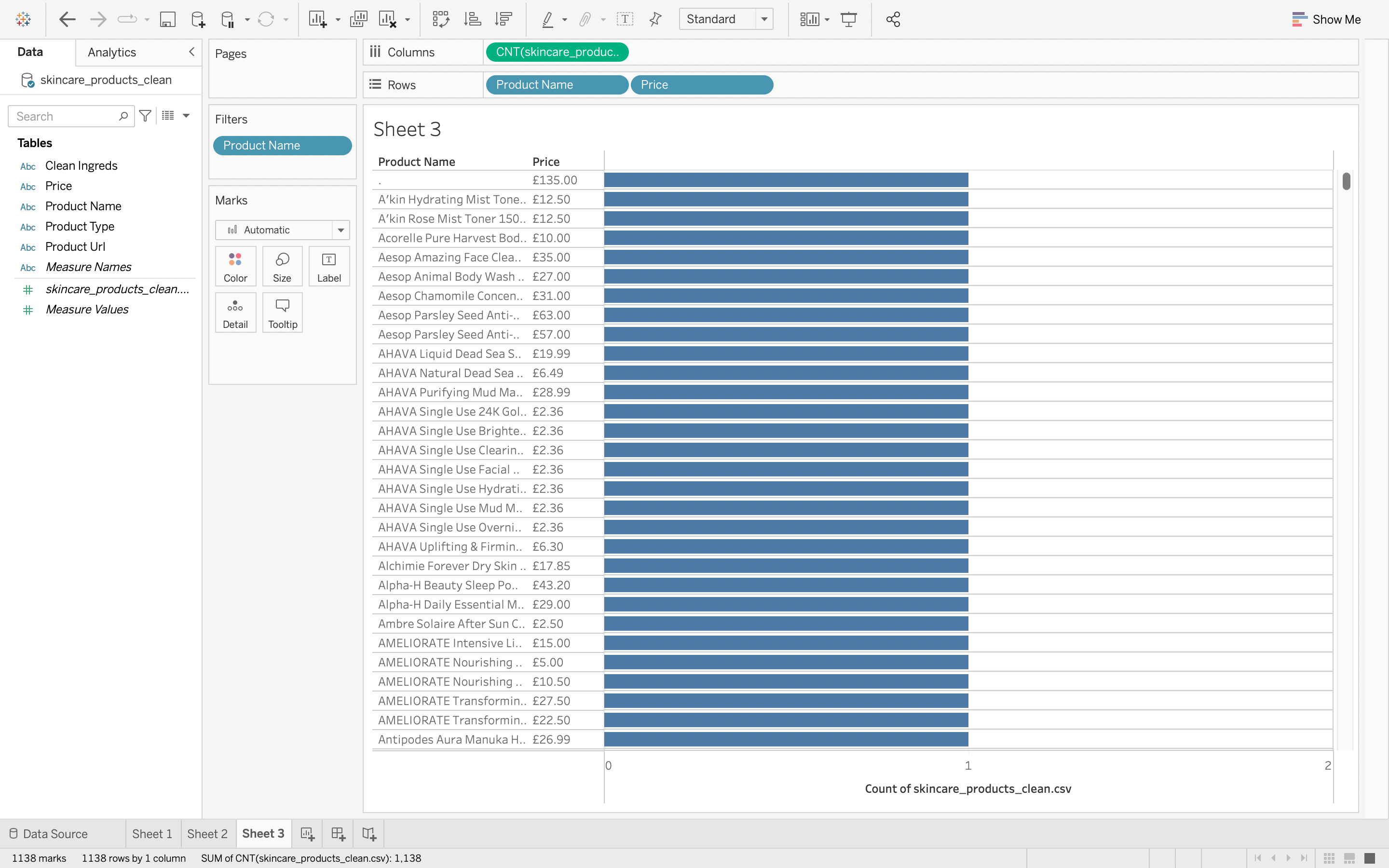Select the Clean Ingreds field
1389x868 pixels.
[x=81, y=166]
